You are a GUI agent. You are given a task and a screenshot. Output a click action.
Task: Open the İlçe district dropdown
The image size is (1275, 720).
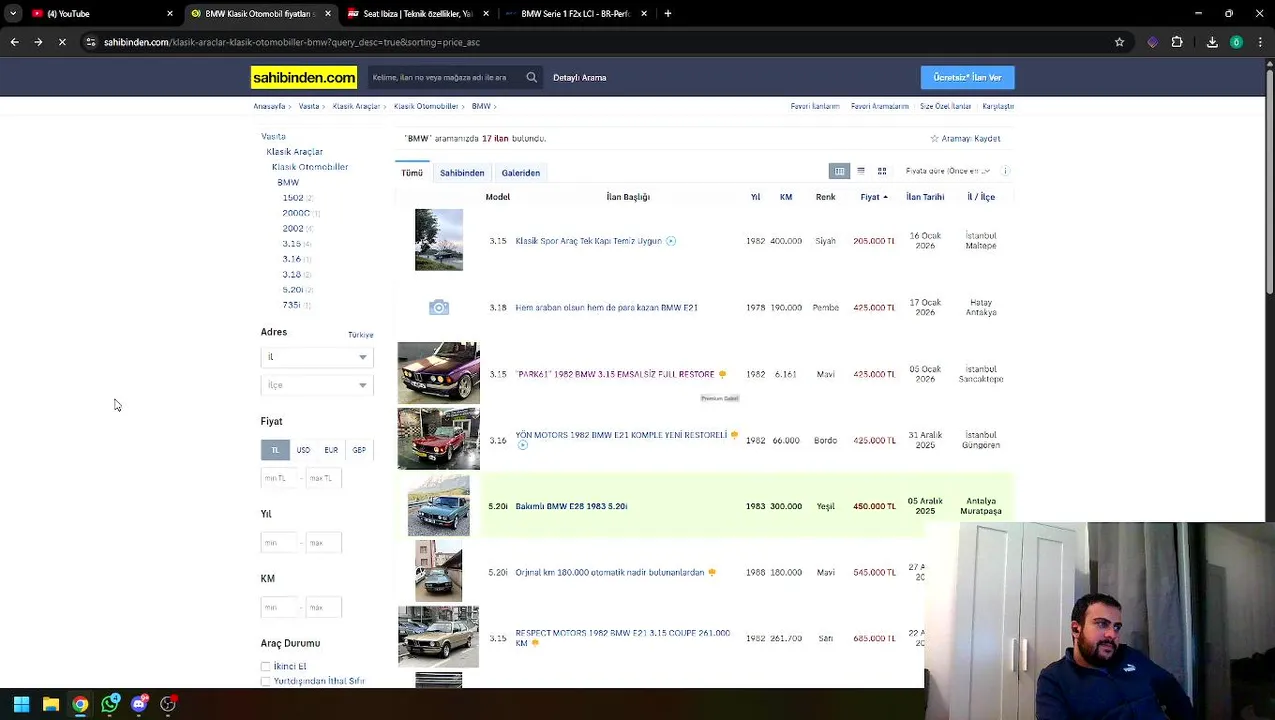317,385
